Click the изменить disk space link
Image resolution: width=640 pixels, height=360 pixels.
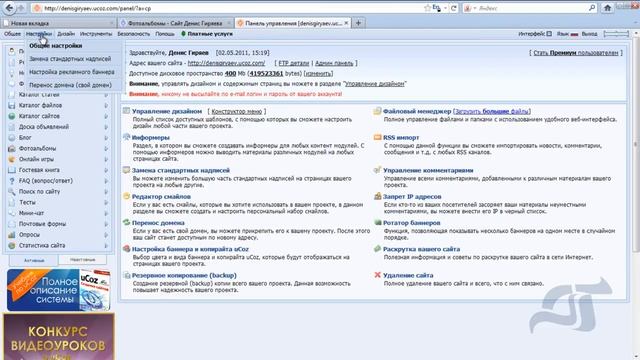tap(318, 73)
